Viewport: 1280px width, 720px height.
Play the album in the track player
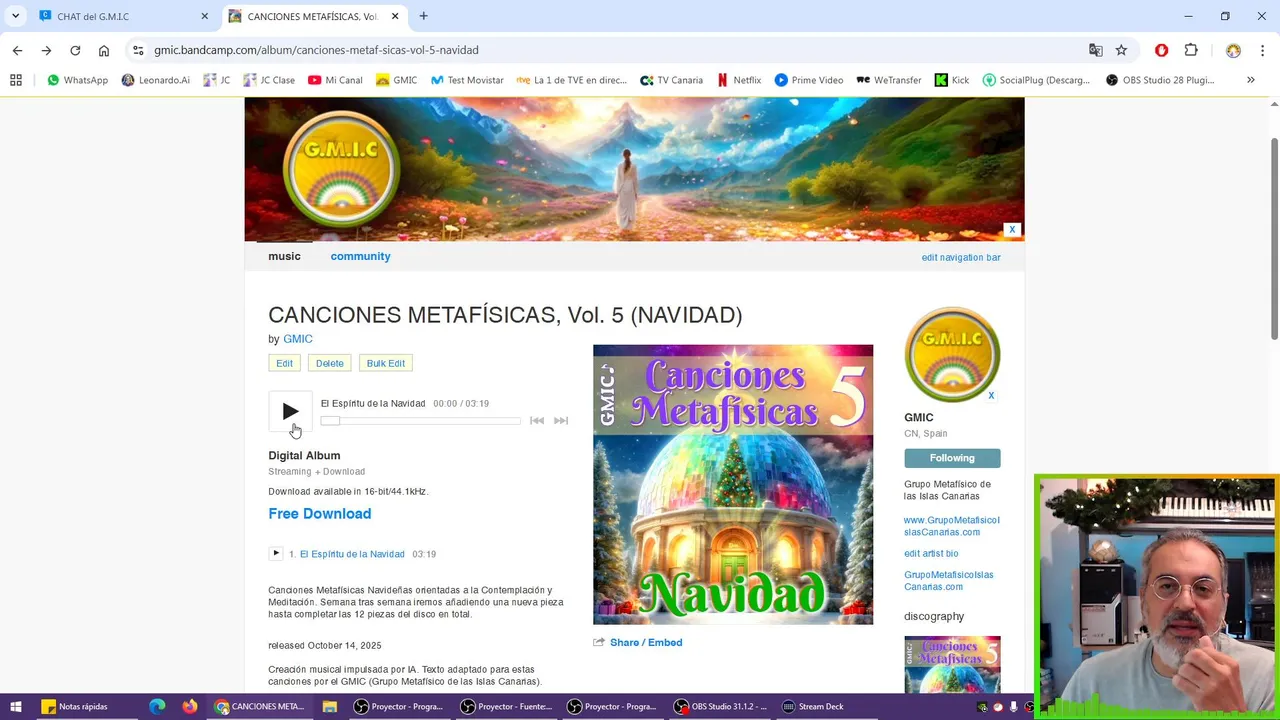pyautogui.click(x=290, y=411)
